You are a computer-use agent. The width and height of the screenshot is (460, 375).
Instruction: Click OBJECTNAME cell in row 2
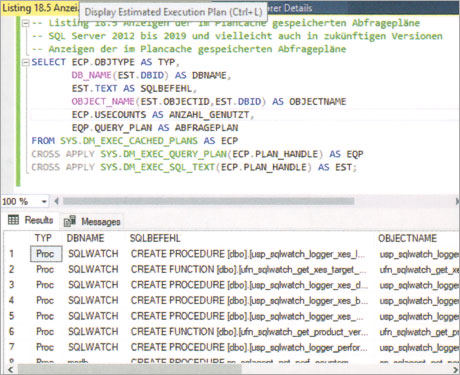(x=418, y=269)
